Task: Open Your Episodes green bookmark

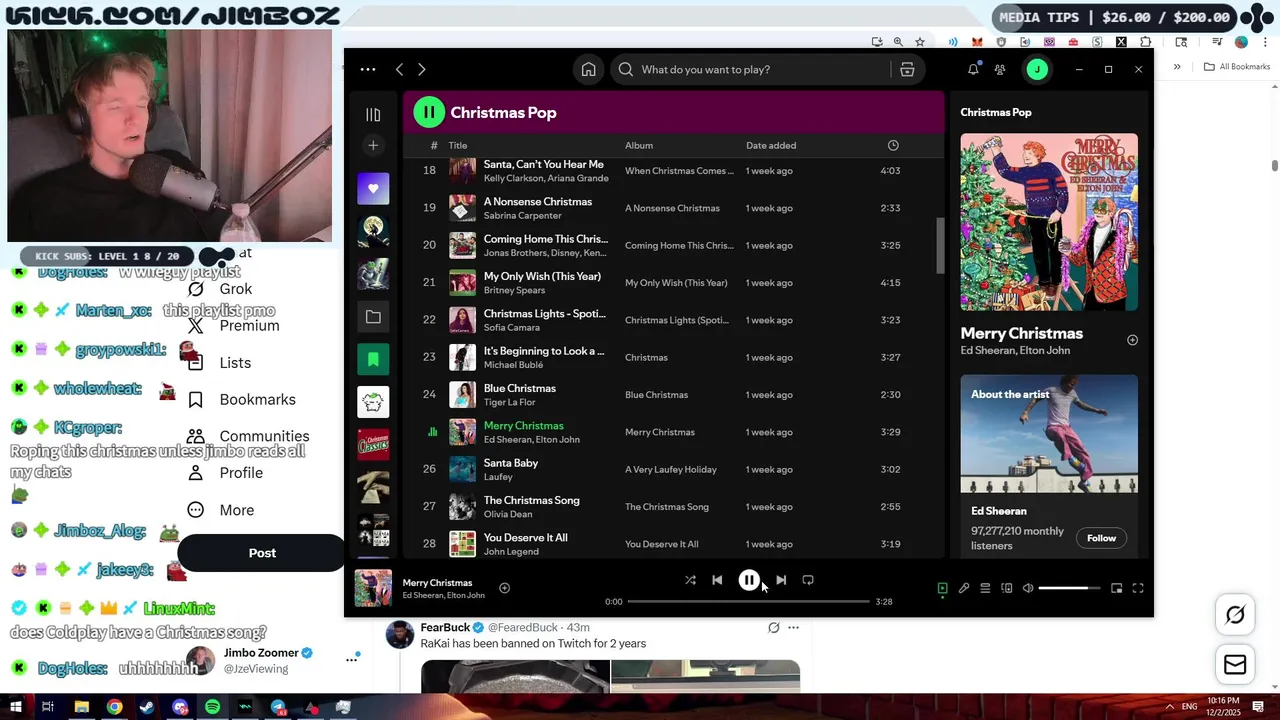Action: pyautogui.click(x=373, y=359)
